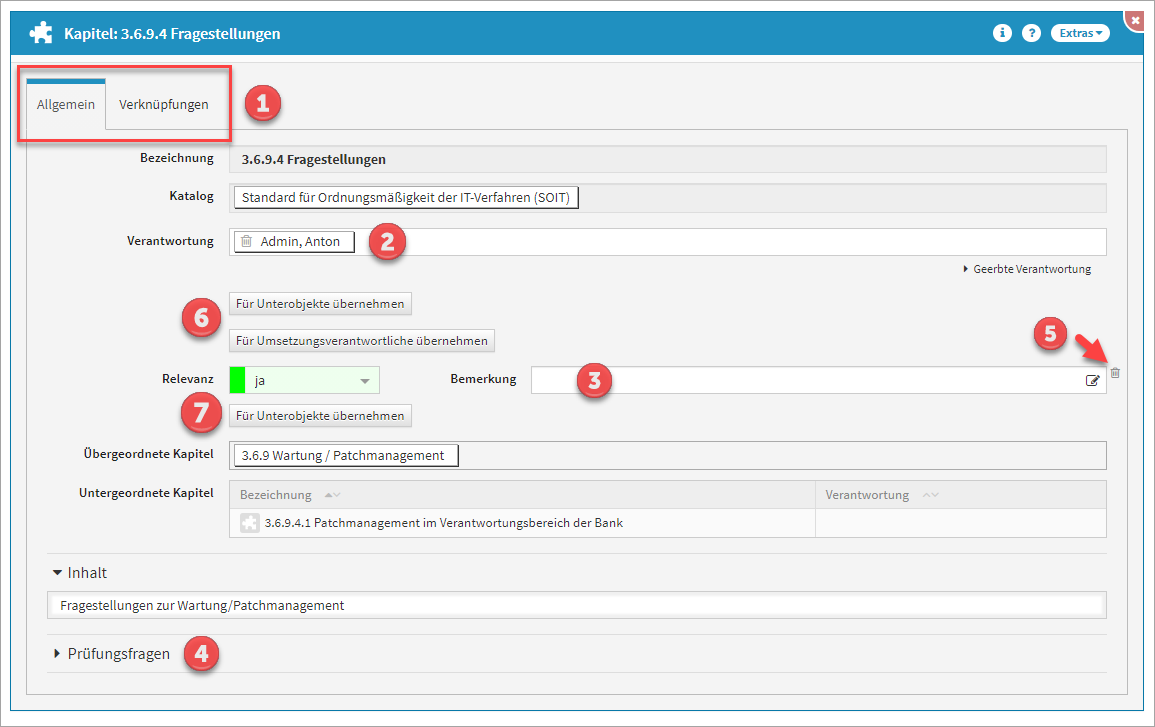Click the Admin, Anton responsibility tag
1155x727 pixels.
pos(294,242)
